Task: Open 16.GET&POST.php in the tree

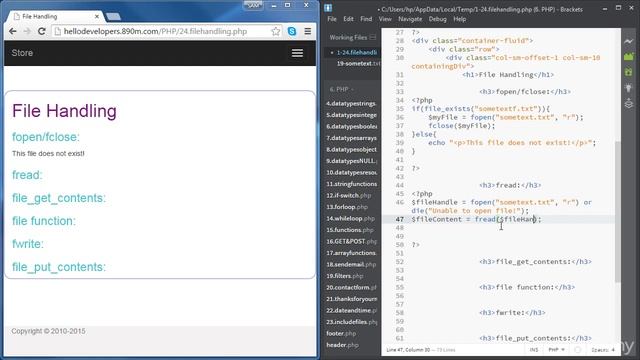Action: tap(351, 241)
